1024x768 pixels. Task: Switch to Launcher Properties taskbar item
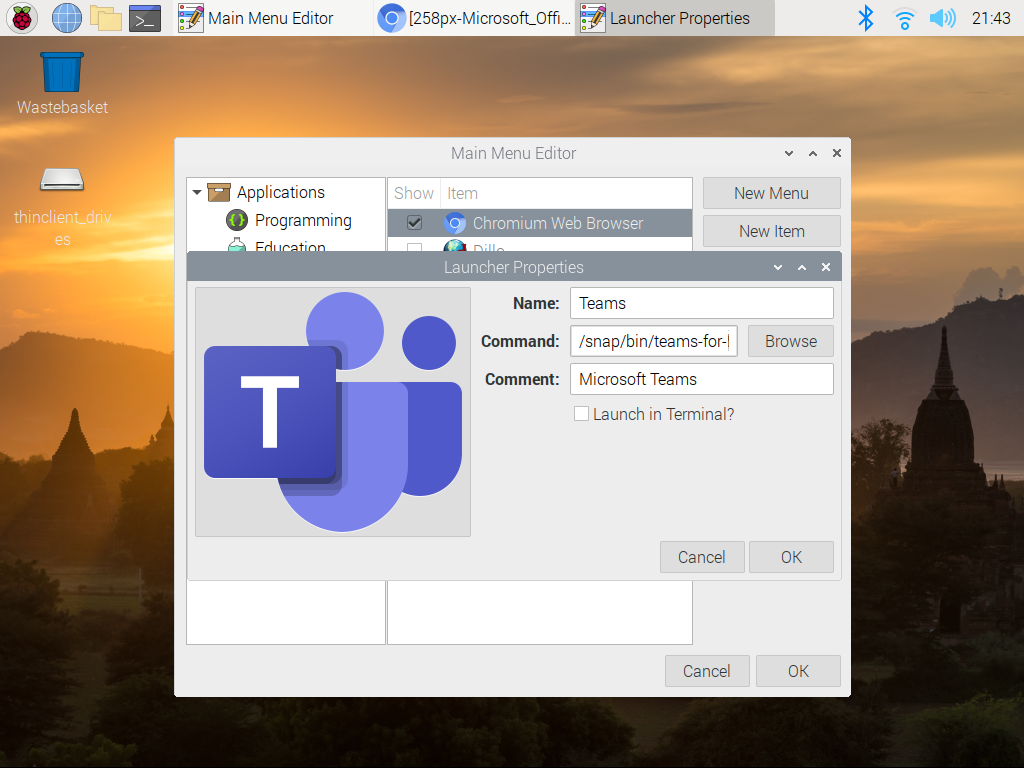pyautogui.click(x=675, y=18)
